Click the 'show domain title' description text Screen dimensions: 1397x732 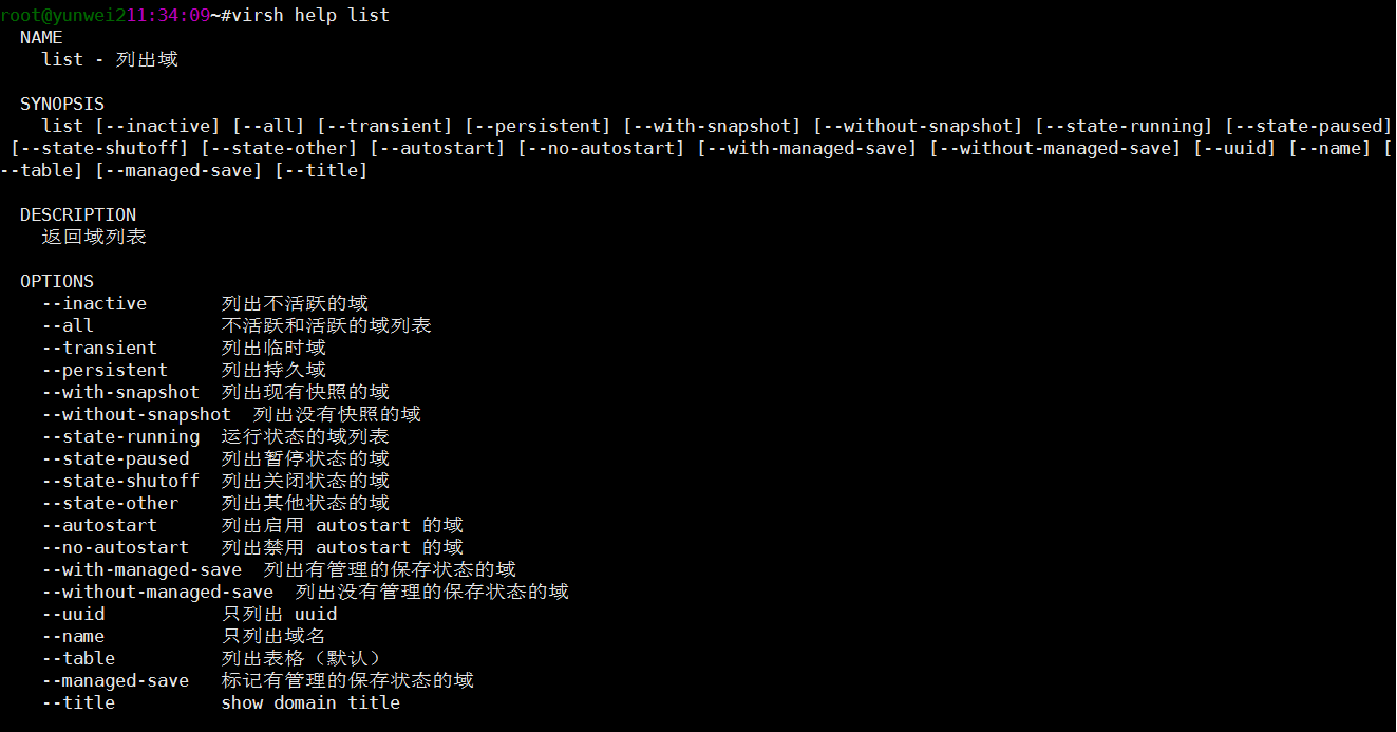point(311,703)
